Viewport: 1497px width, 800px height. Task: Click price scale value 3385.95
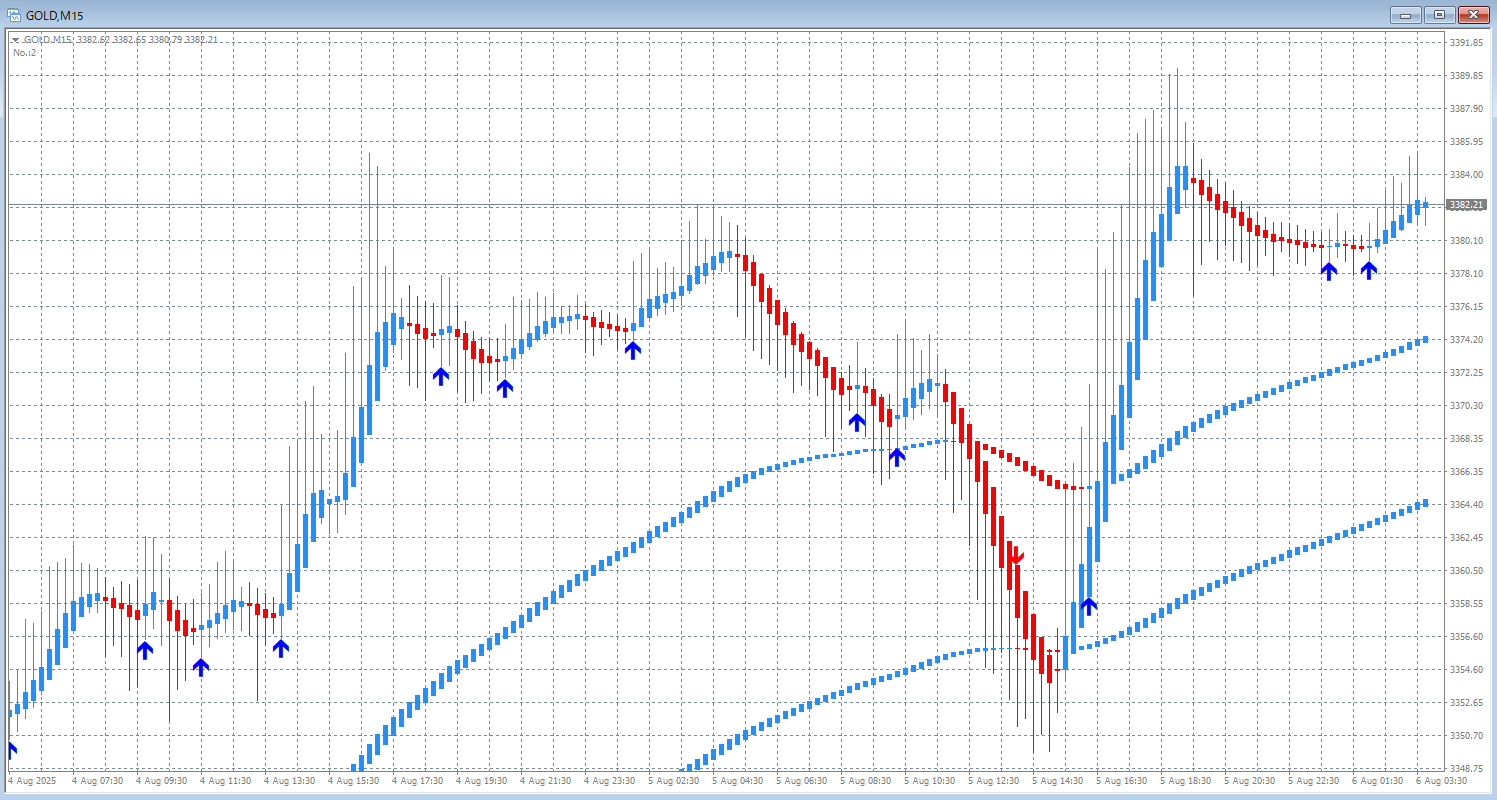1465,142
